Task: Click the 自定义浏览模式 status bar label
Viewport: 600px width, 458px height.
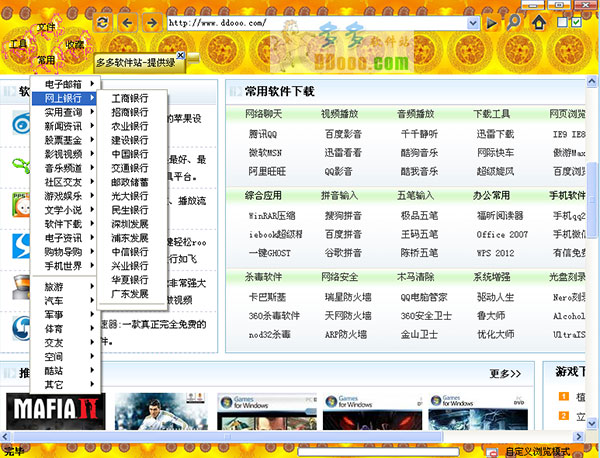Action: click(538, 451)
